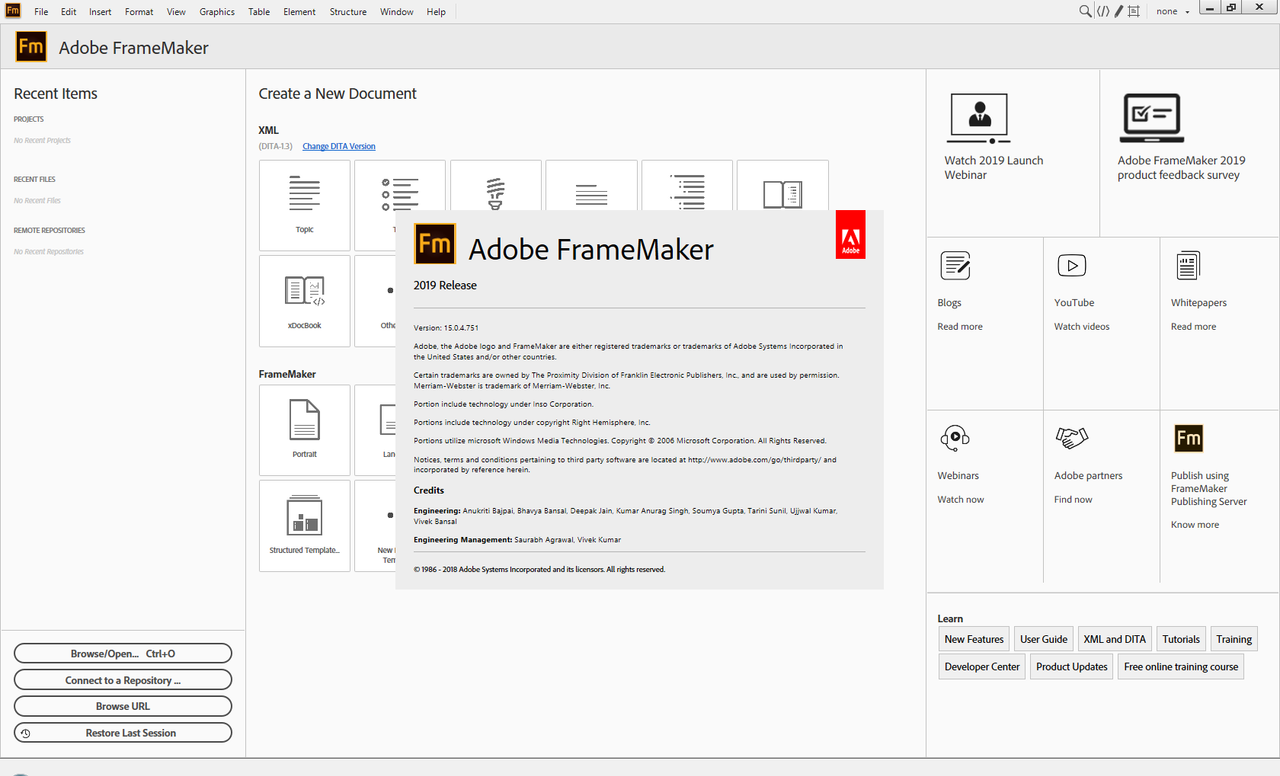Viewport: 1280px width, 776px height.
Task: Click Know more under Publishing Server
Action: tap(1195, 525)
